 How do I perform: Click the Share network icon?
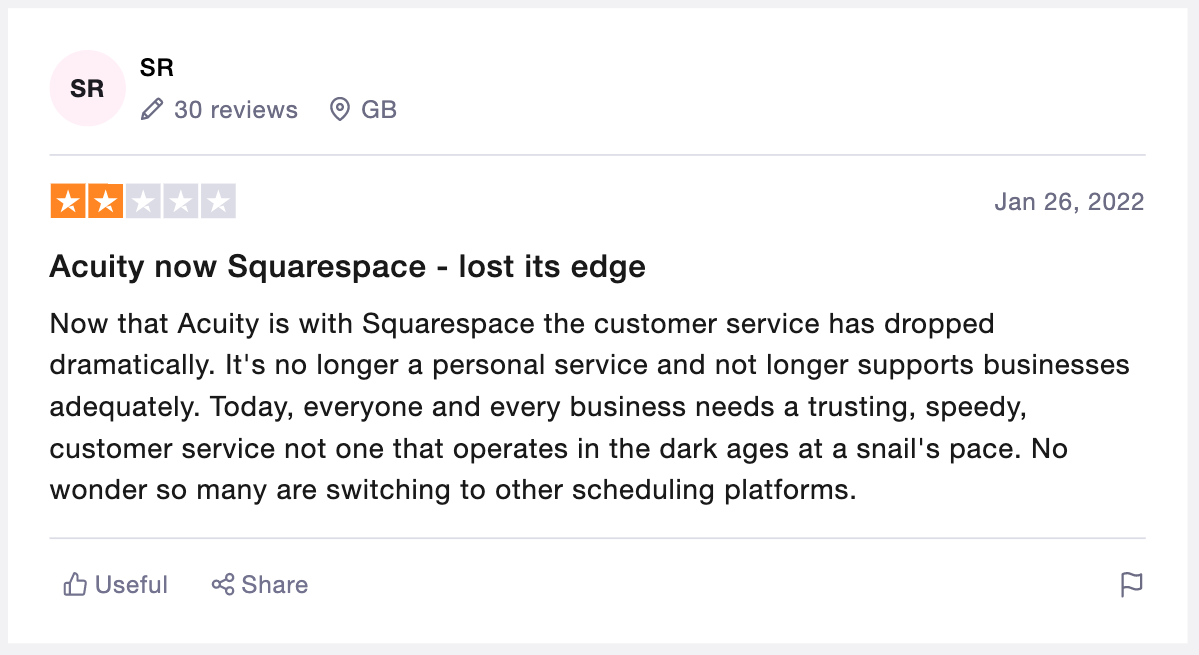222,585
